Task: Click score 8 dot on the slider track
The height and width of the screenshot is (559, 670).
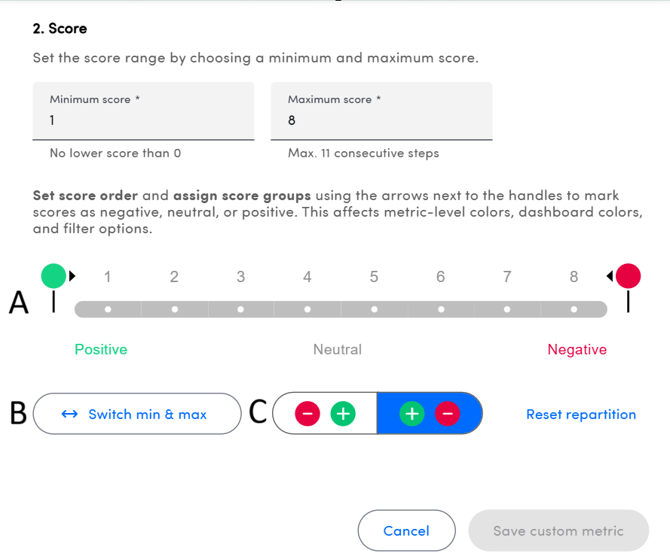Action: coord(574,309)
